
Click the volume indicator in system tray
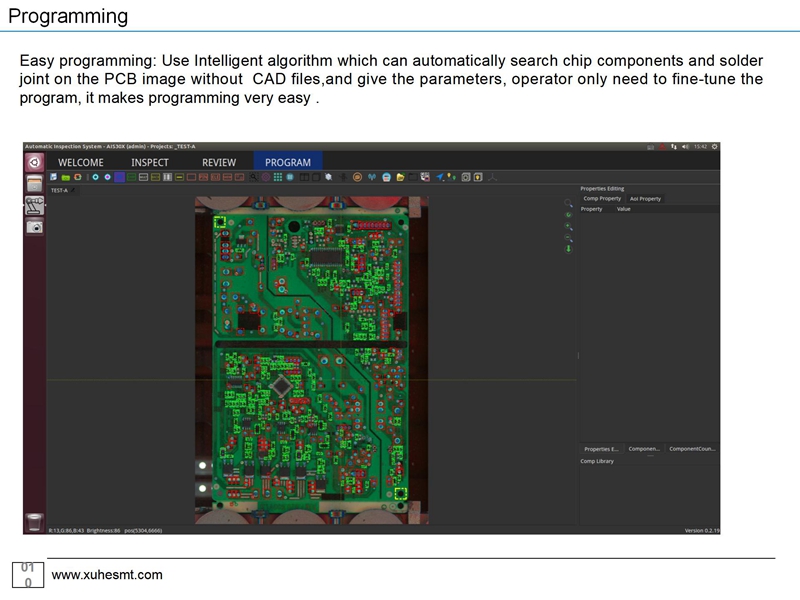[x=685, y=146]
